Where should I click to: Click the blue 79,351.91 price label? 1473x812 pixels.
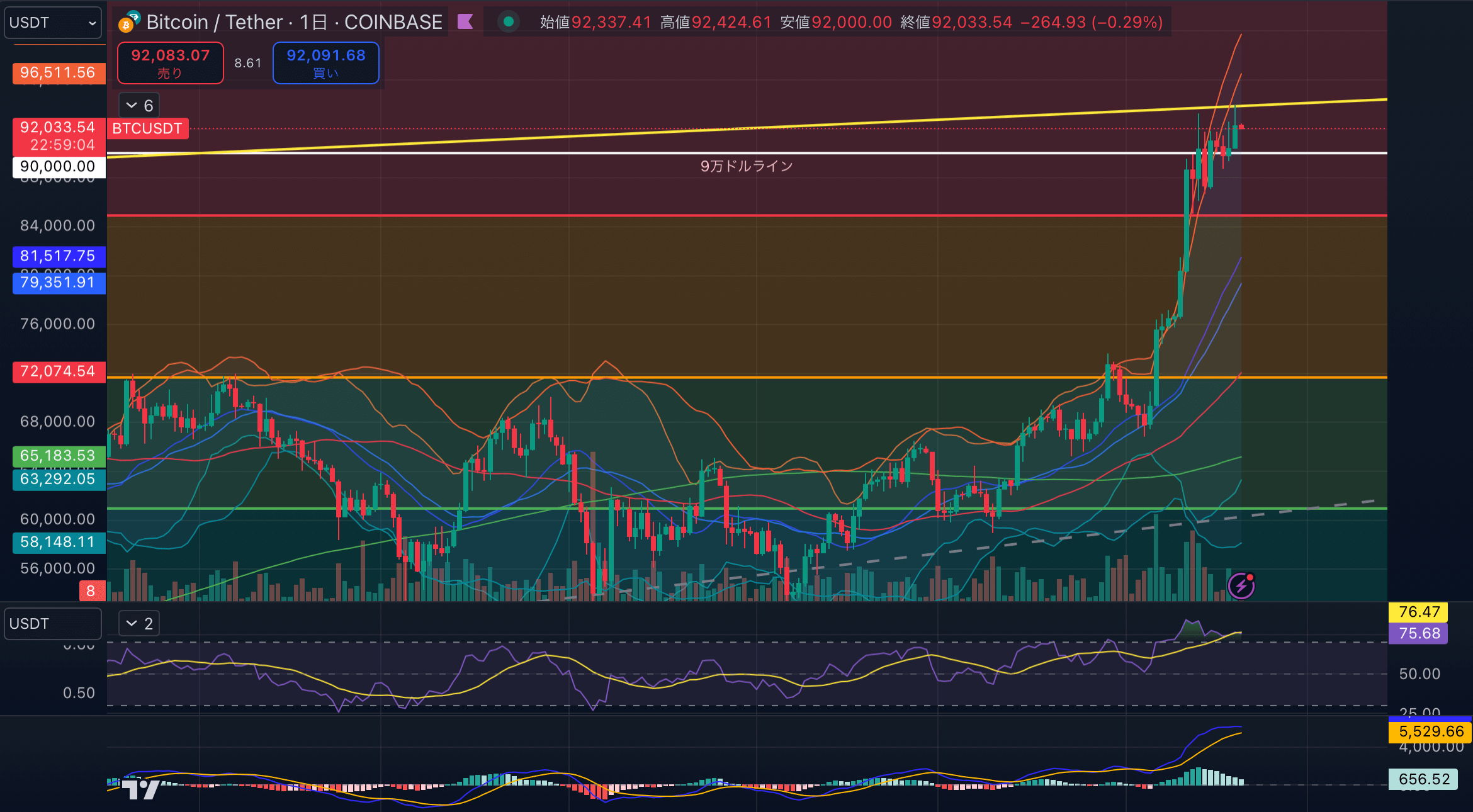(x=59, y=283)
